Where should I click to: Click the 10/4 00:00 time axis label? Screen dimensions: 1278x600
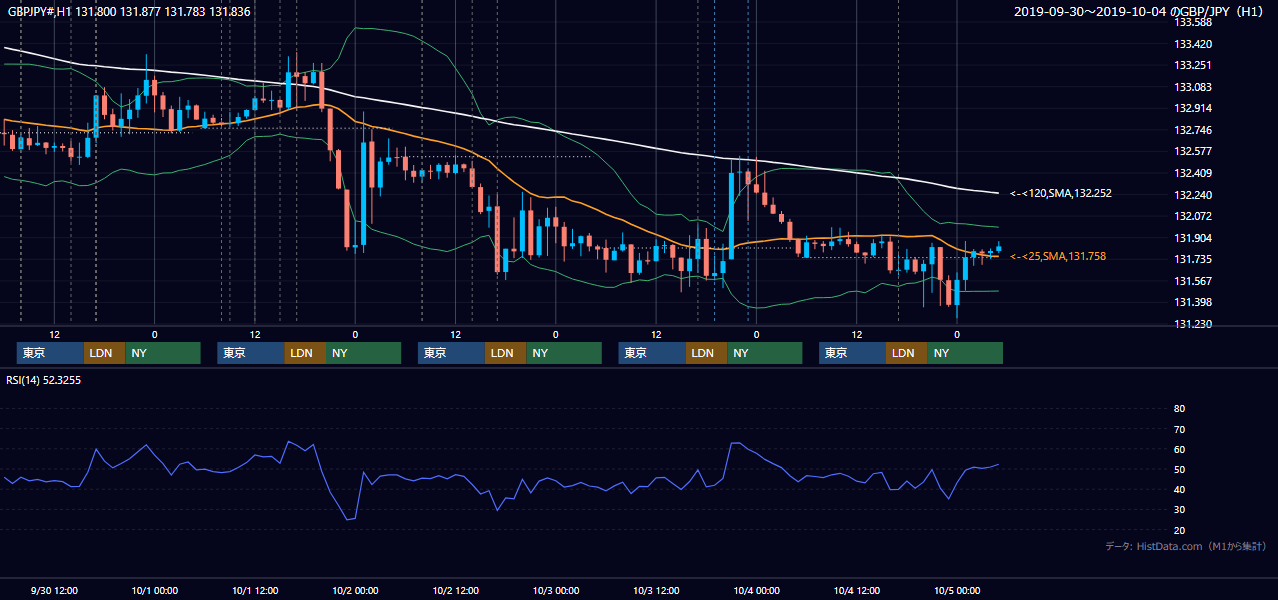[x=756, y=590]
